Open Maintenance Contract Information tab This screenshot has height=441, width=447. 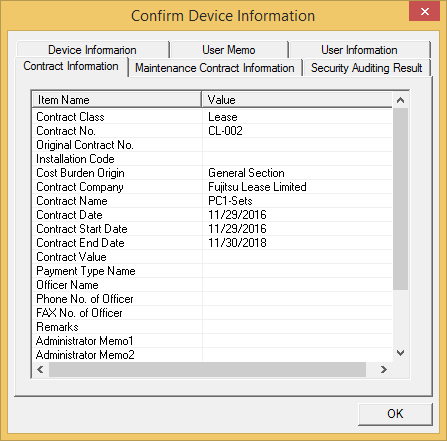click(x=215, y=68)
